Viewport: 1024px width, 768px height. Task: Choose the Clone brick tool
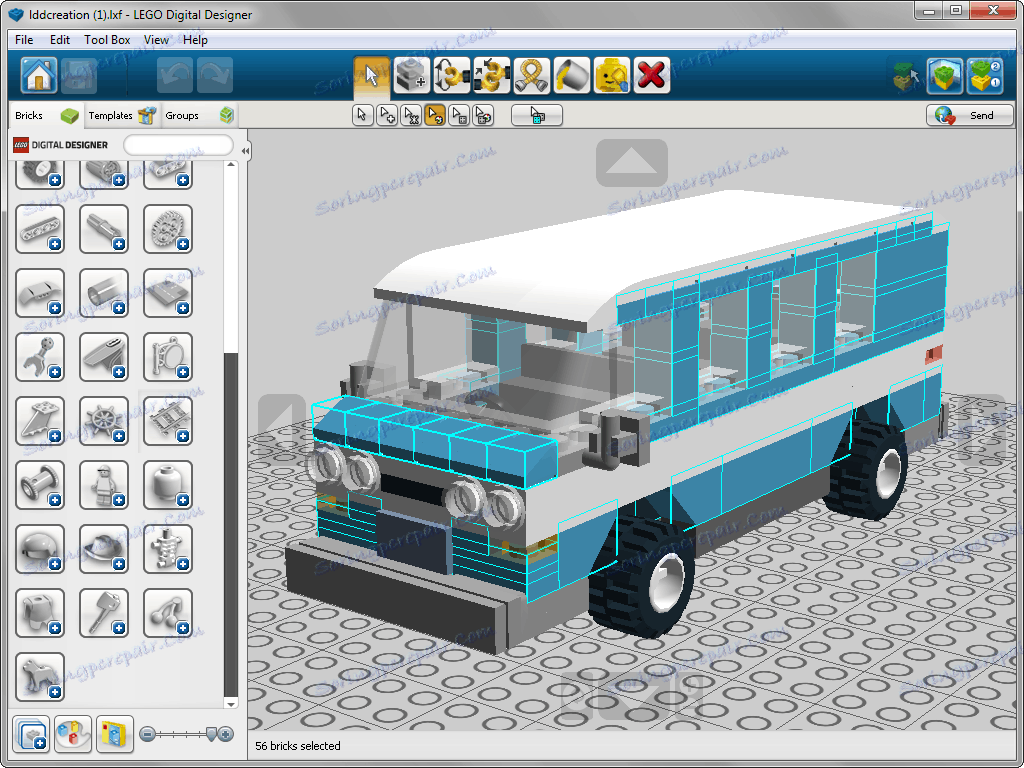412,75
